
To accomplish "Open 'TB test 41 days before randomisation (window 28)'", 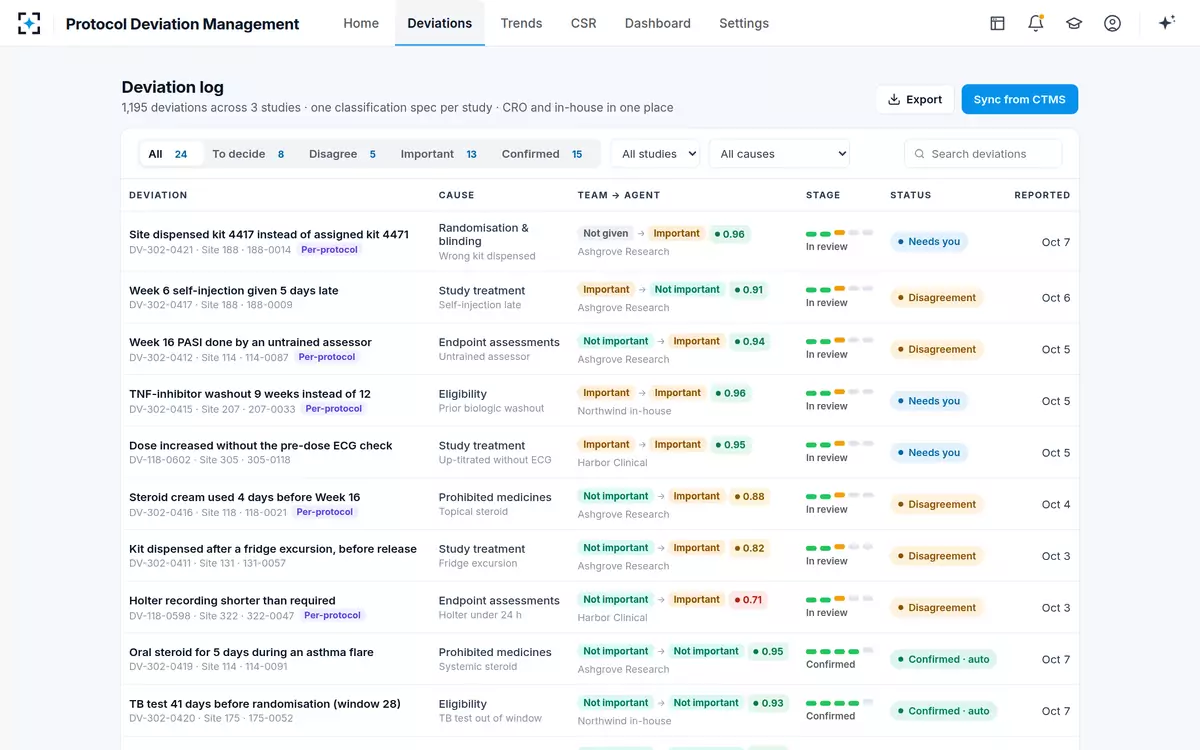I will click(265, 704).
